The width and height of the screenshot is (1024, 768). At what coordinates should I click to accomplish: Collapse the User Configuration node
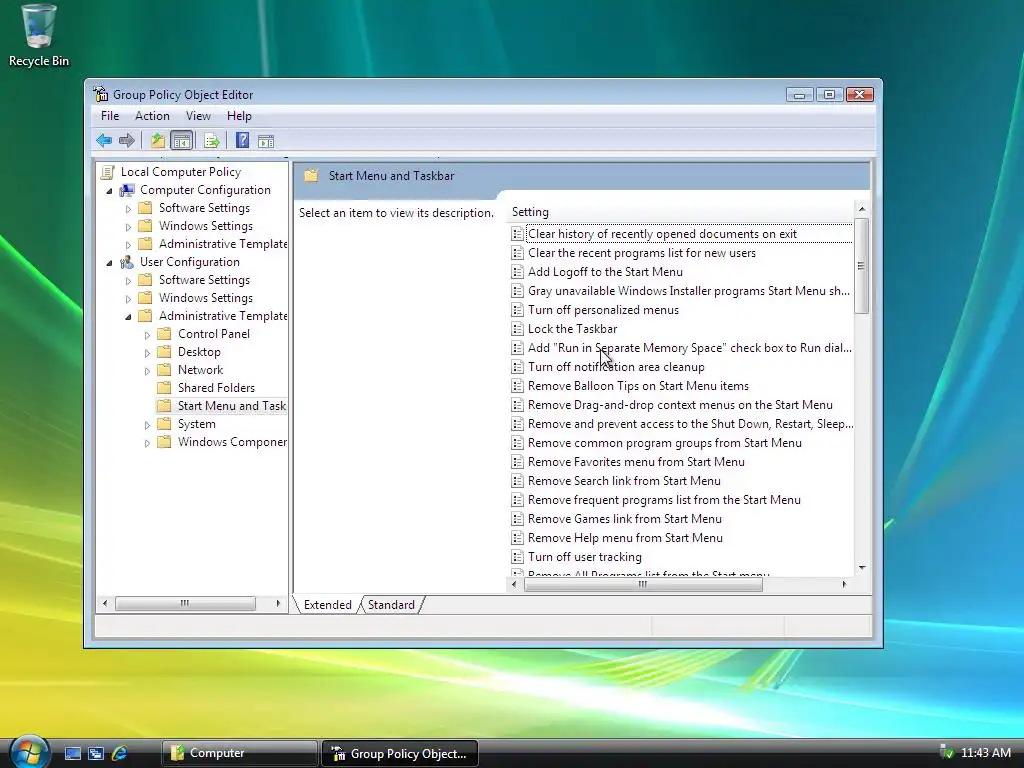(110, 263)
